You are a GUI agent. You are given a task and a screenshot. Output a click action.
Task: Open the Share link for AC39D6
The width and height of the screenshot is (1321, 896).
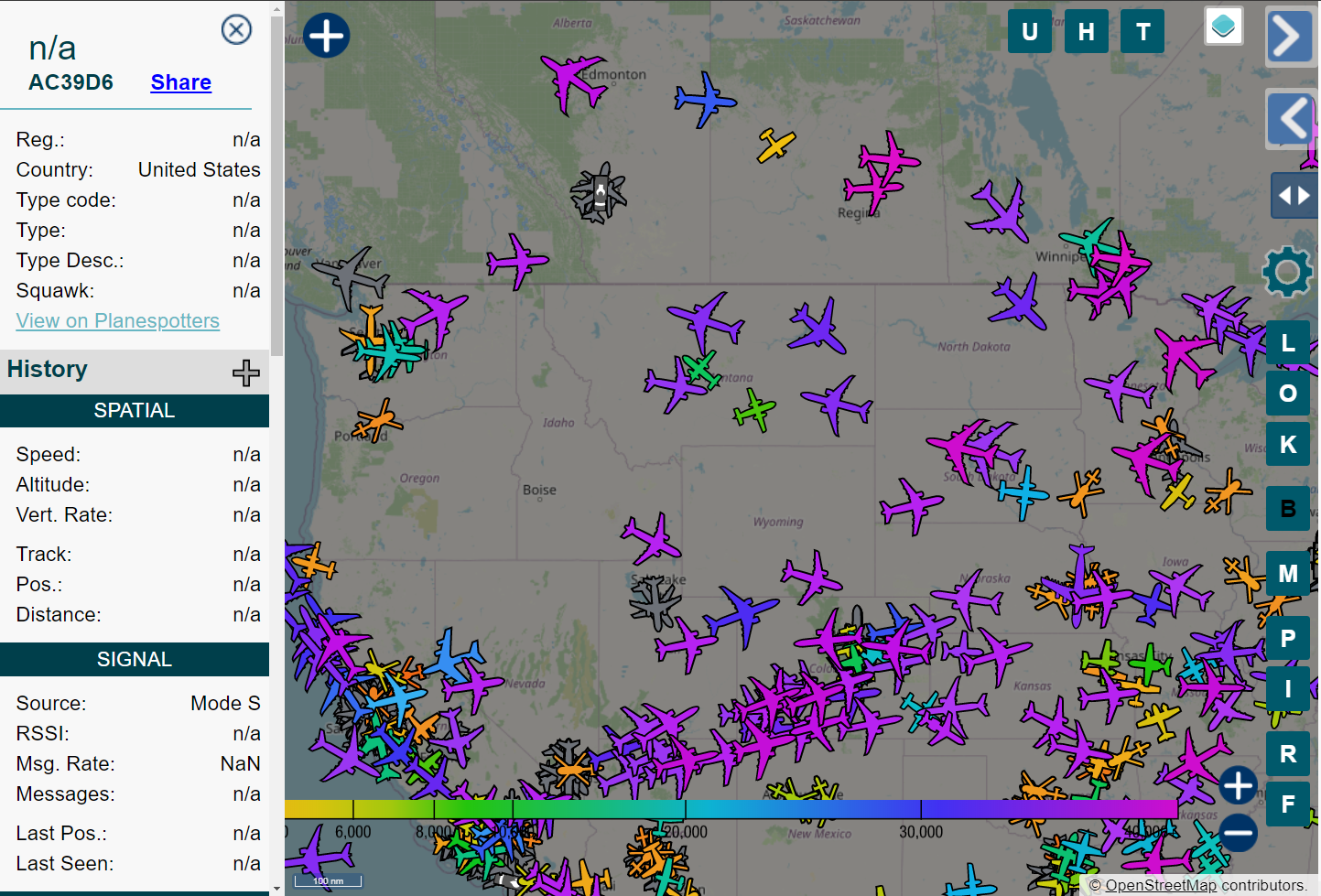[x=181, y=82]
